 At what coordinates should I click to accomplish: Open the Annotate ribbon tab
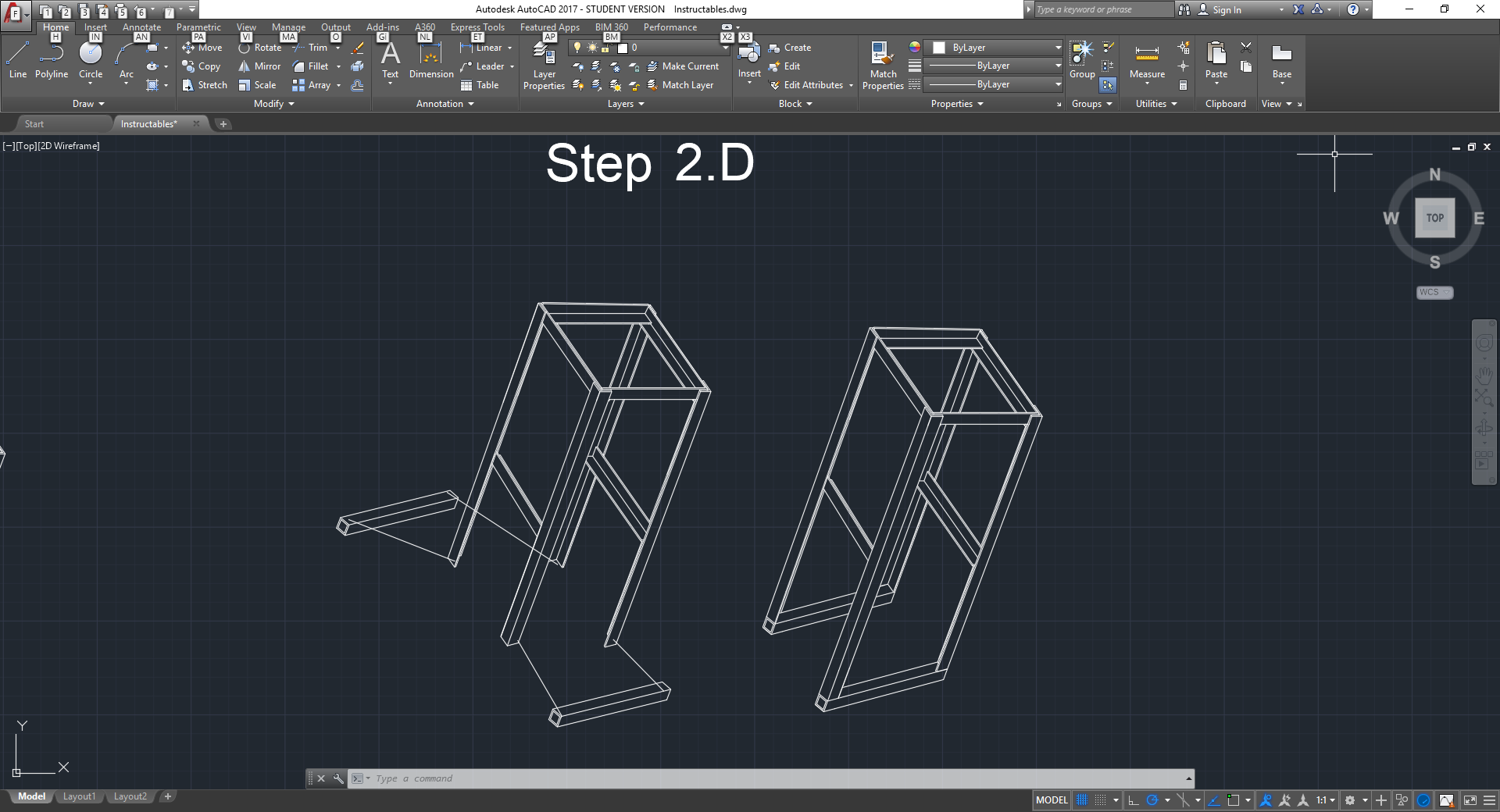click(141, 27)
